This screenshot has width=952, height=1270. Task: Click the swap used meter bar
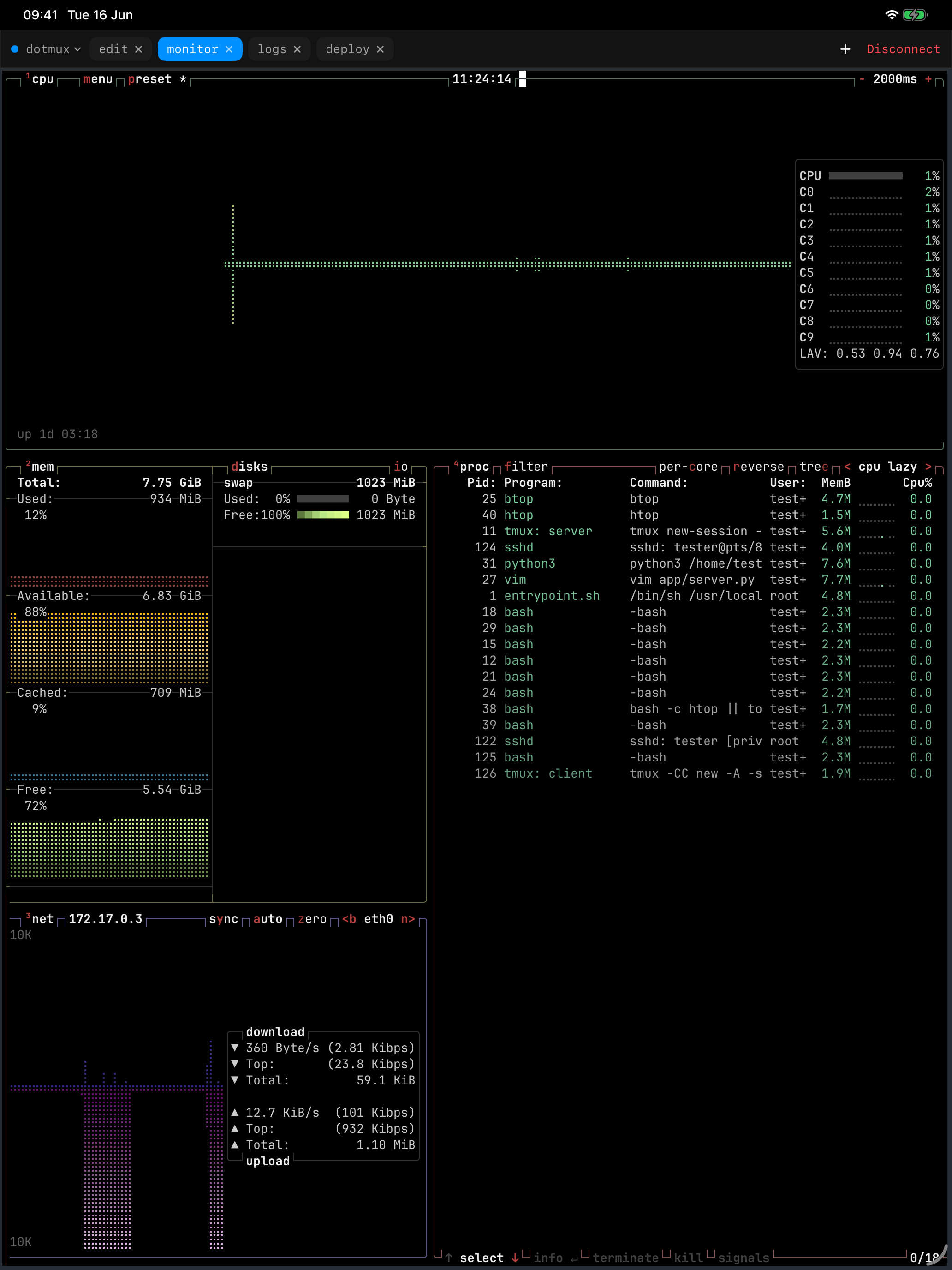click(x=323, y=499)
